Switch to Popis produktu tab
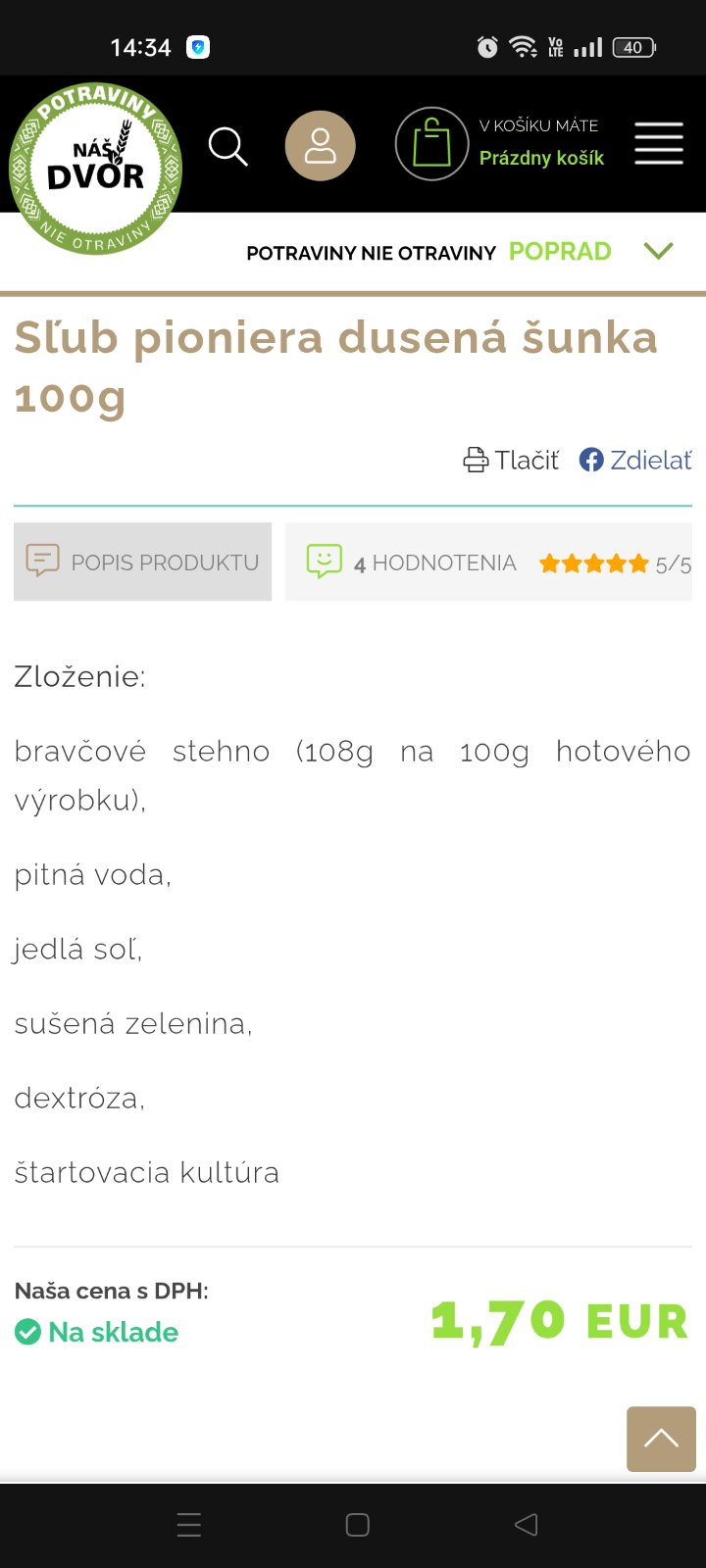Screen dimensions: 706x1568 coord(143,562)
